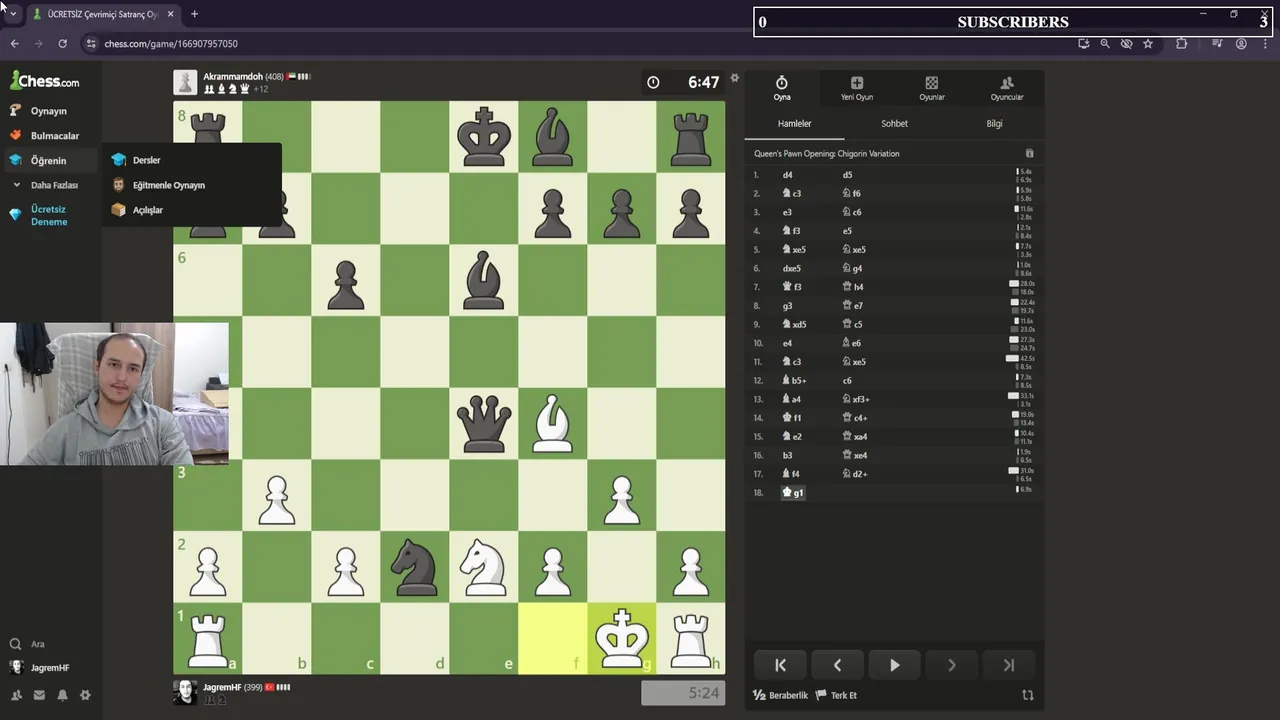Select the Sohbet tab
Image resolution: width=1280 pixels, height=720 pixels.
894,123
